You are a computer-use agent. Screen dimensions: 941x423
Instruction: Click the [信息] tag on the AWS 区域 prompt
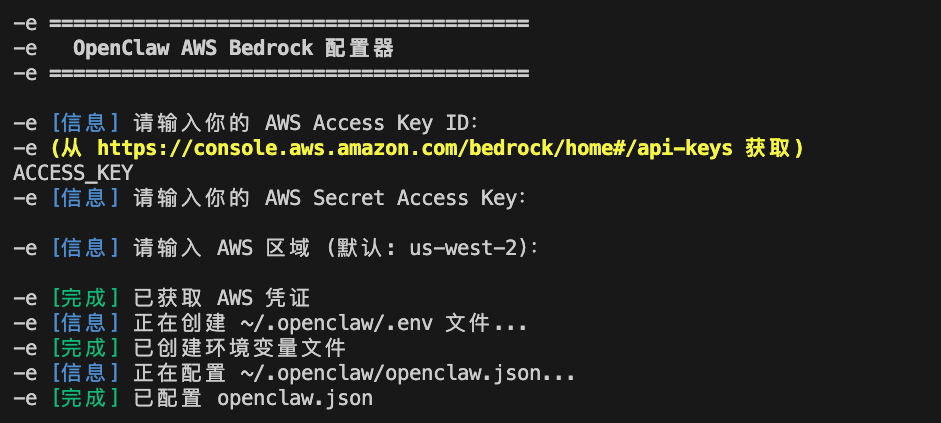tap(85, 248)
